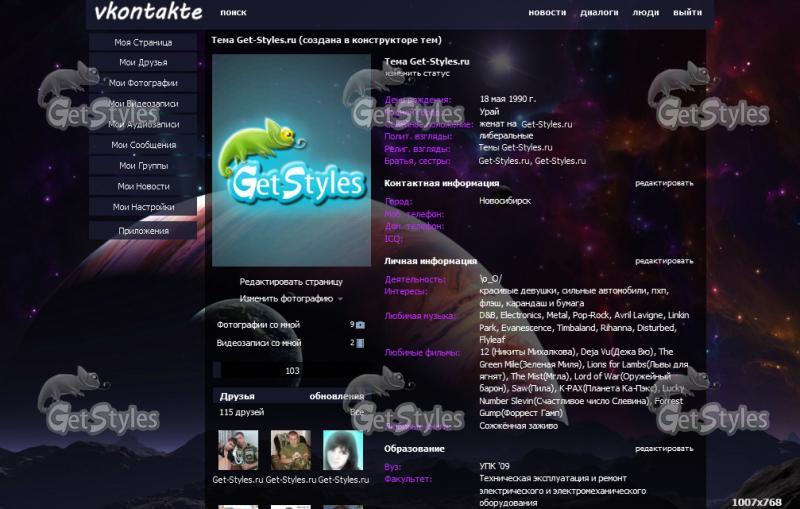Click the video icon next to 2

tap(360, 343)
